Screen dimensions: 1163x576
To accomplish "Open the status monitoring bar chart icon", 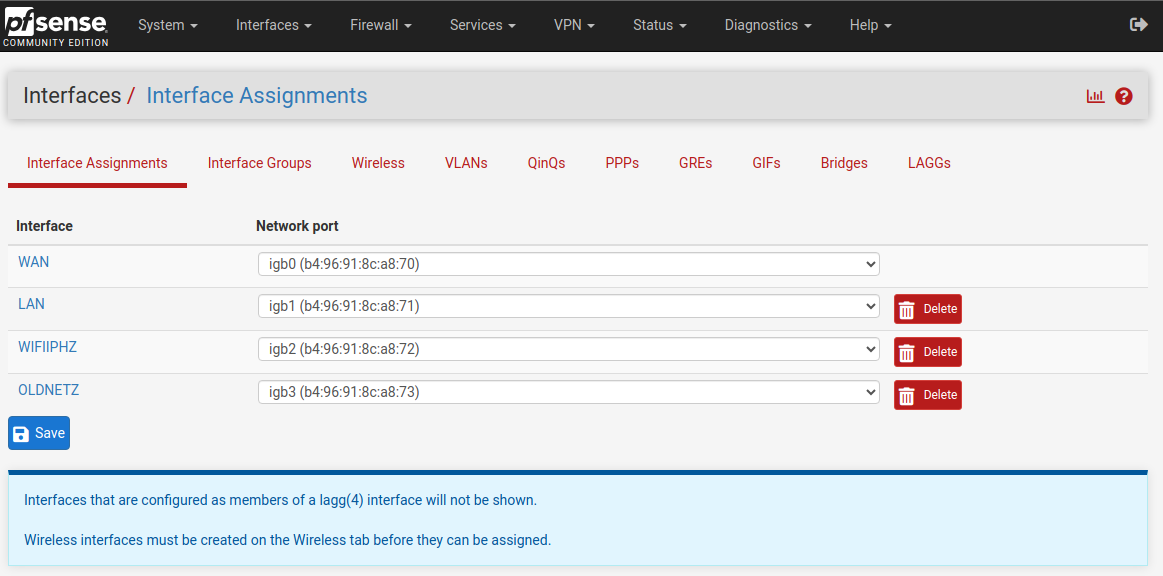I will click(1095, 95).
